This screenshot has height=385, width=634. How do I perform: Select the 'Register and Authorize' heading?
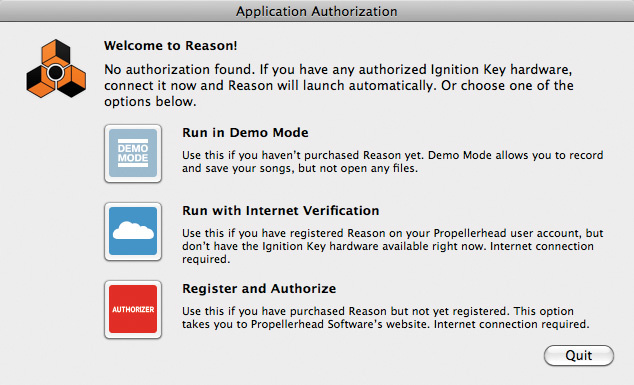click(x=259, y=289)
